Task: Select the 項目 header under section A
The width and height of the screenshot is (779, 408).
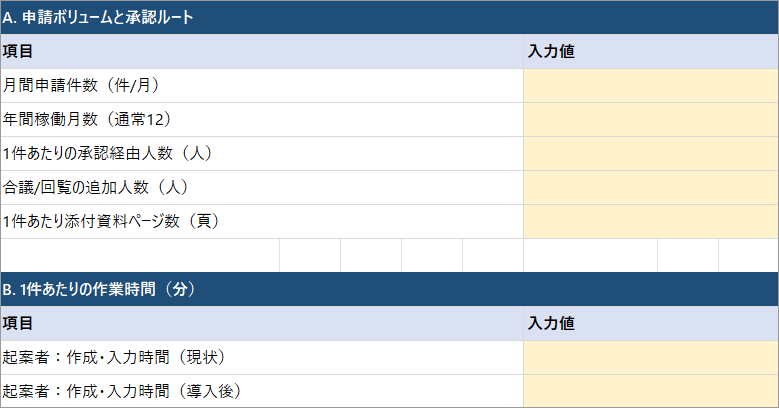Action: (18, 52)
